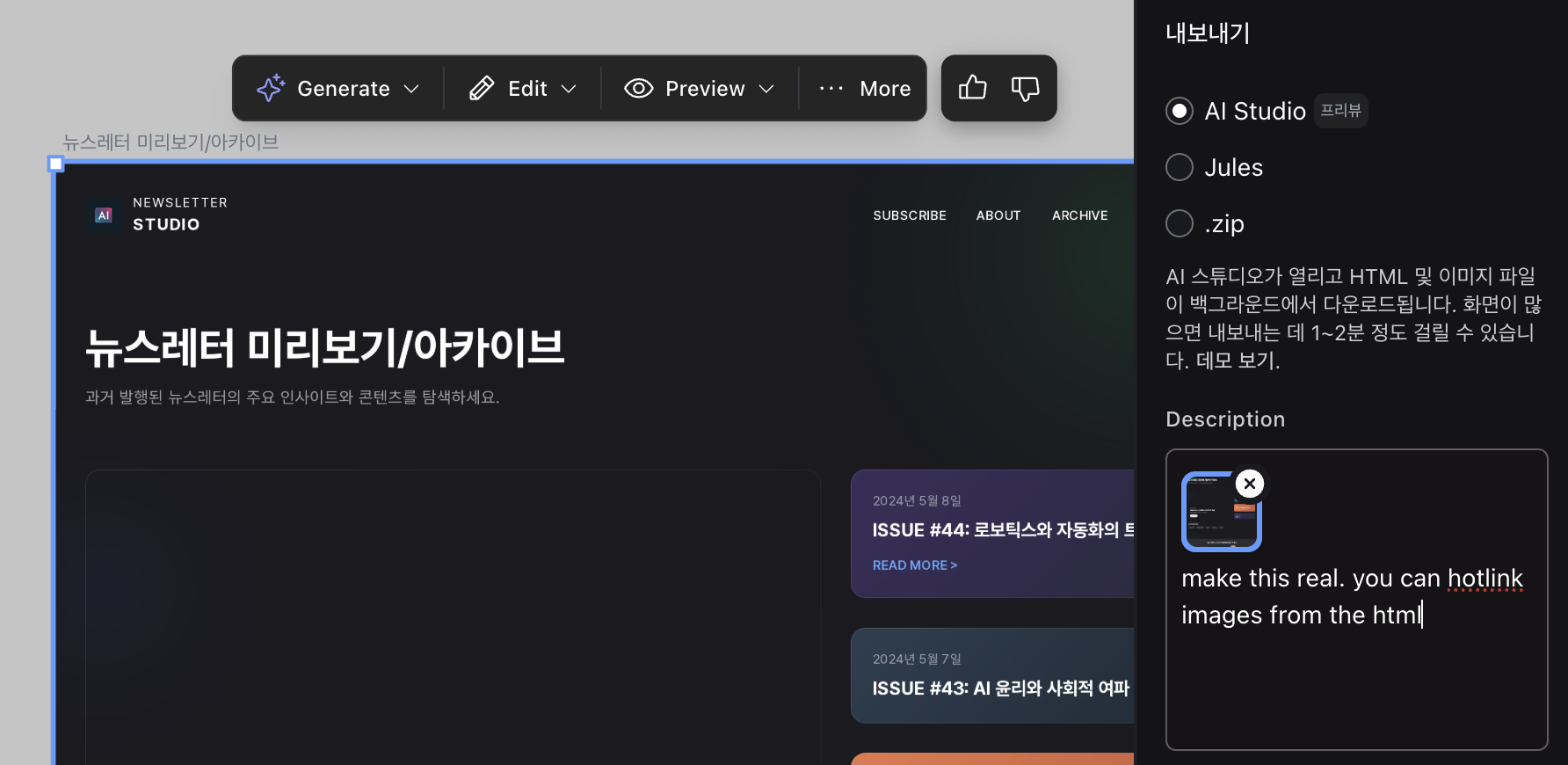Open the demo view link
1568x765 pixels.
1236,361
